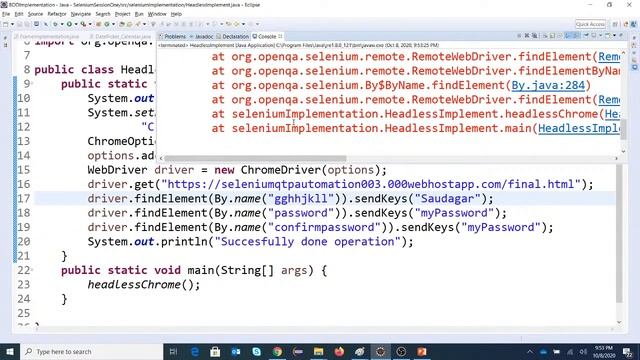Screen dimensions: 640x360
Task: Collapse the method fold at line 9
Action: (32, 84)
